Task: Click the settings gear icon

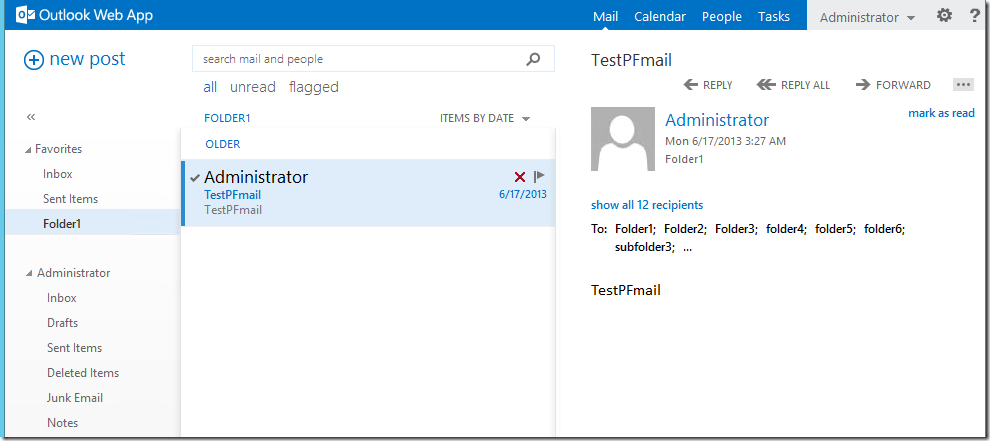Action: [x=944, y=16]
